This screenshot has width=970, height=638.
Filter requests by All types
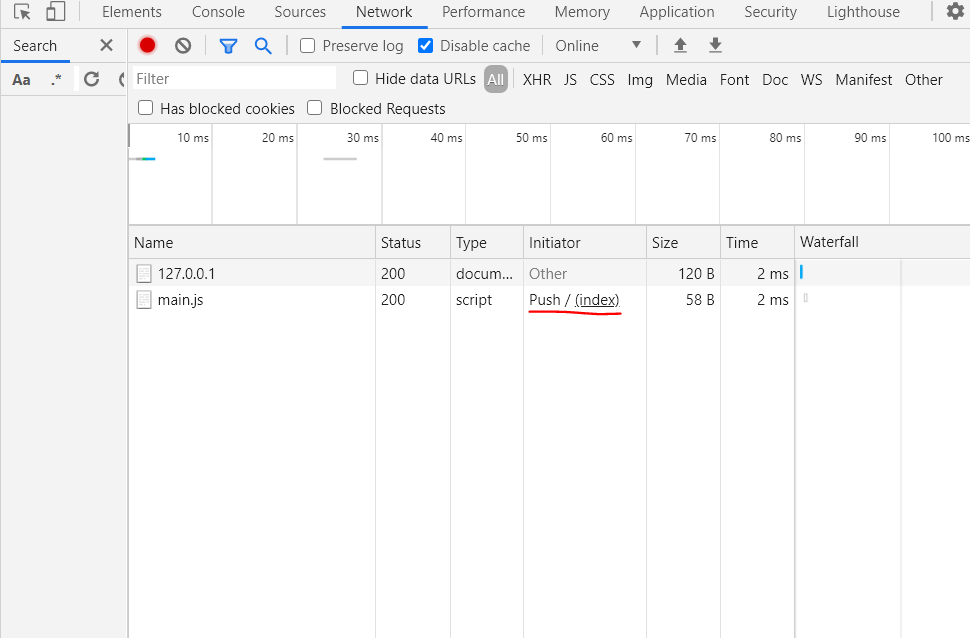pyautogui.click(x=496, y=79)
